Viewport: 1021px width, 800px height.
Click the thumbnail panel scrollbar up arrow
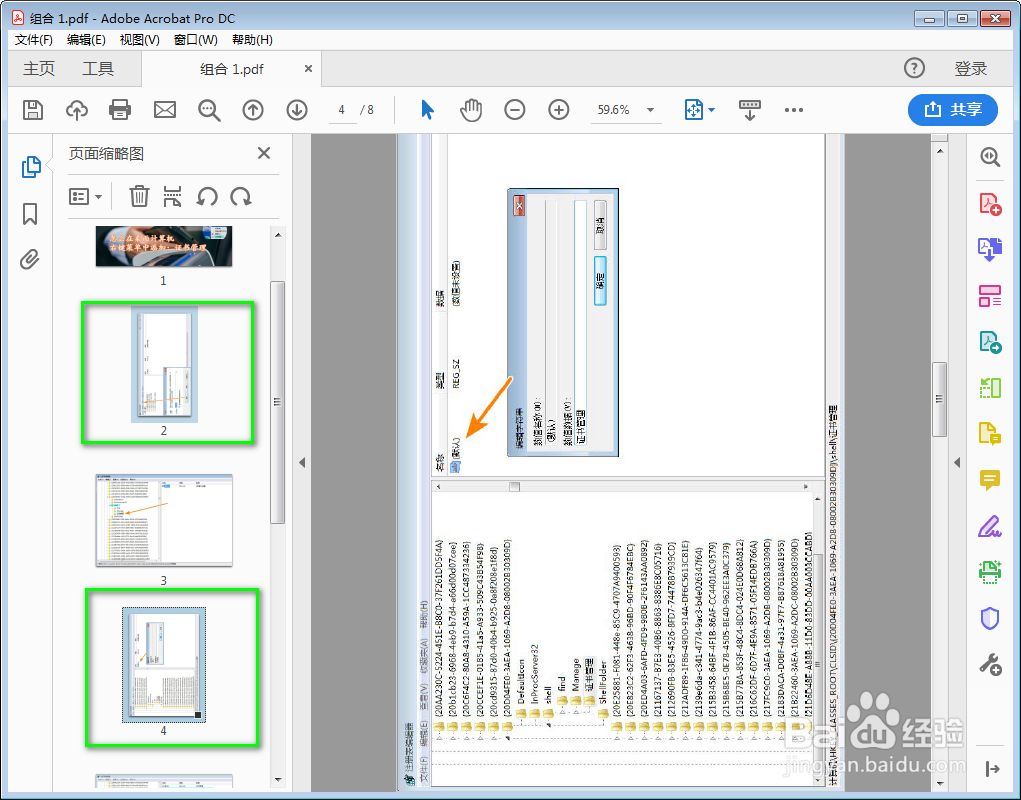tap(278, 235)
